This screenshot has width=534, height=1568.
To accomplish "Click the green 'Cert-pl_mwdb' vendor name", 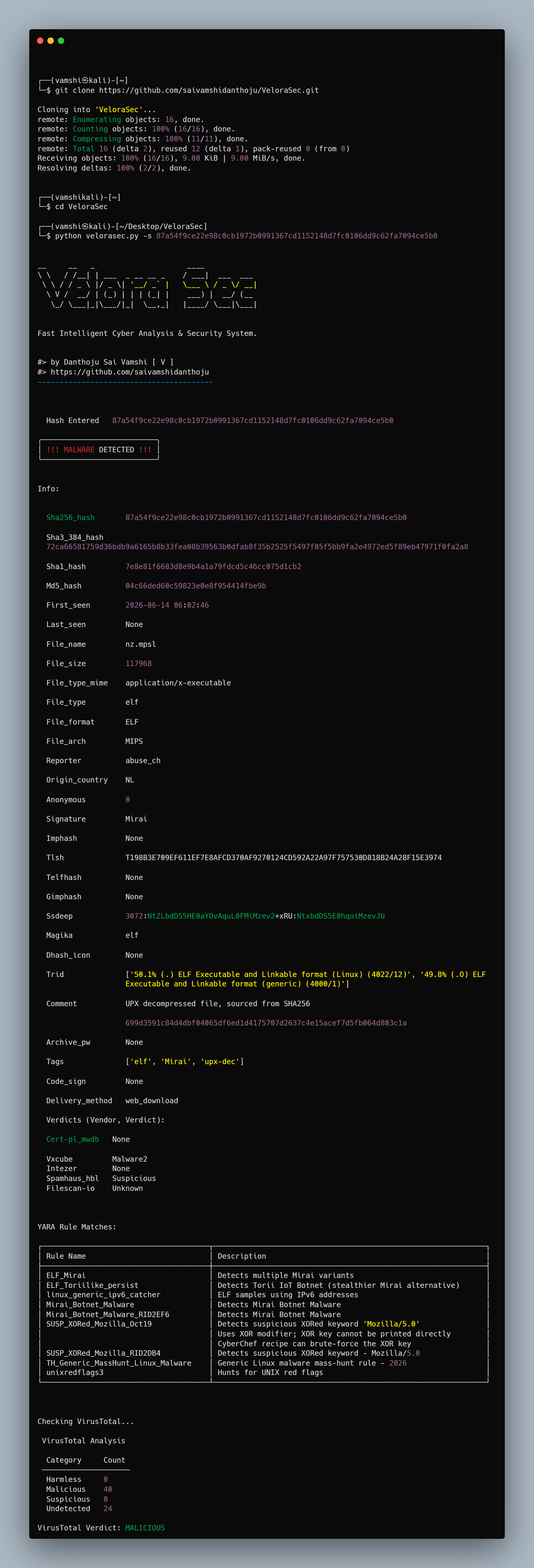I will click(x=72, y=1139).
